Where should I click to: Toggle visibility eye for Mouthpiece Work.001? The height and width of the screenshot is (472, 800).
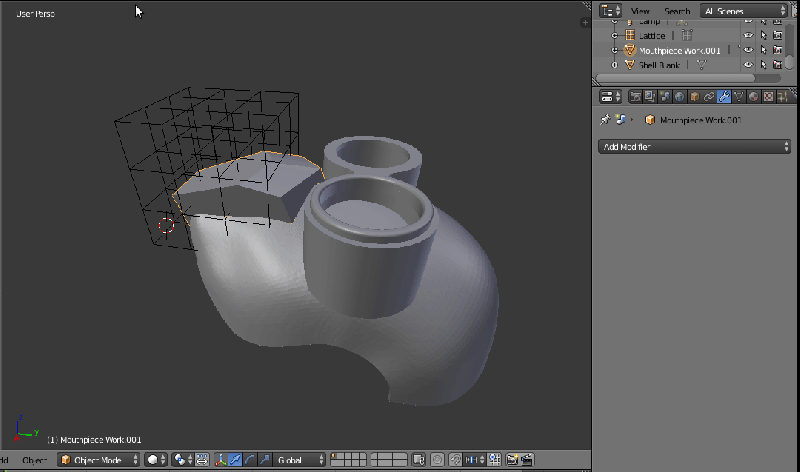click(748, 50)
